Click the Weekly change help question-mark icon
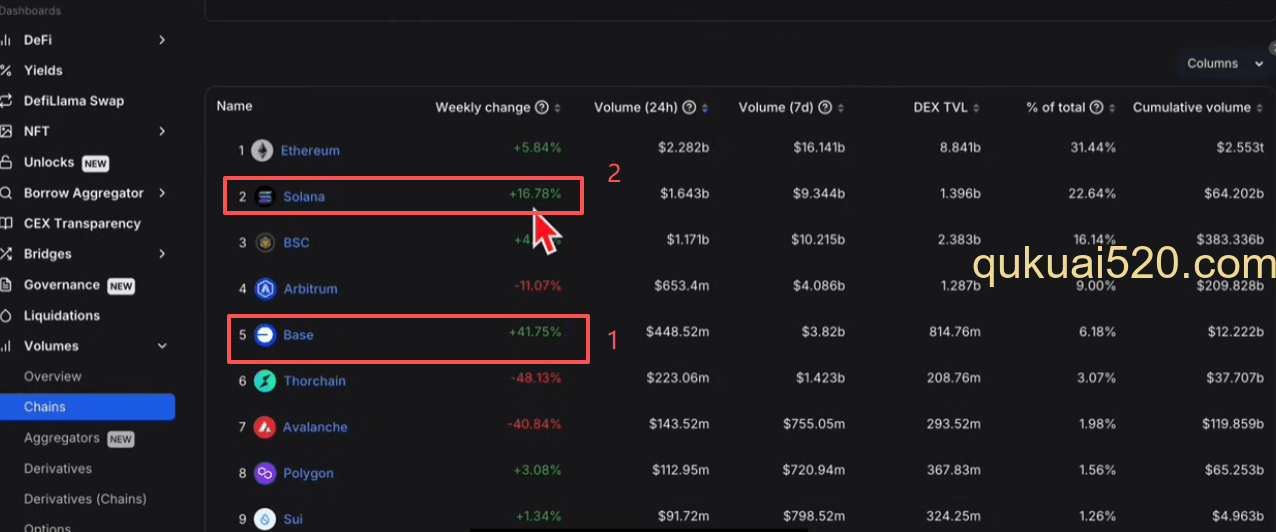The width and height of the screenshot is (1276, 532). [542, 108]
